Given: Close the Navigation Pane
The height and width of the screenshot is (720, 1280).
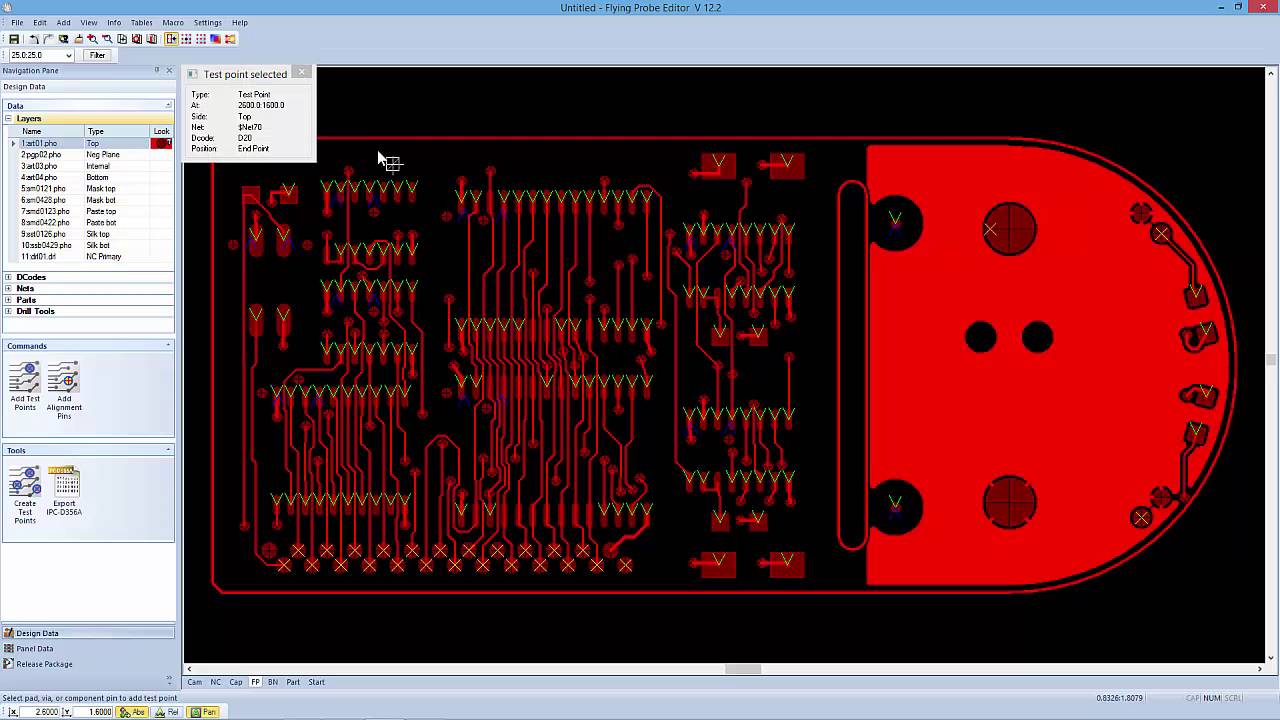Looking at the screenshot, I should pyautogui.click(x=169, y=70).
